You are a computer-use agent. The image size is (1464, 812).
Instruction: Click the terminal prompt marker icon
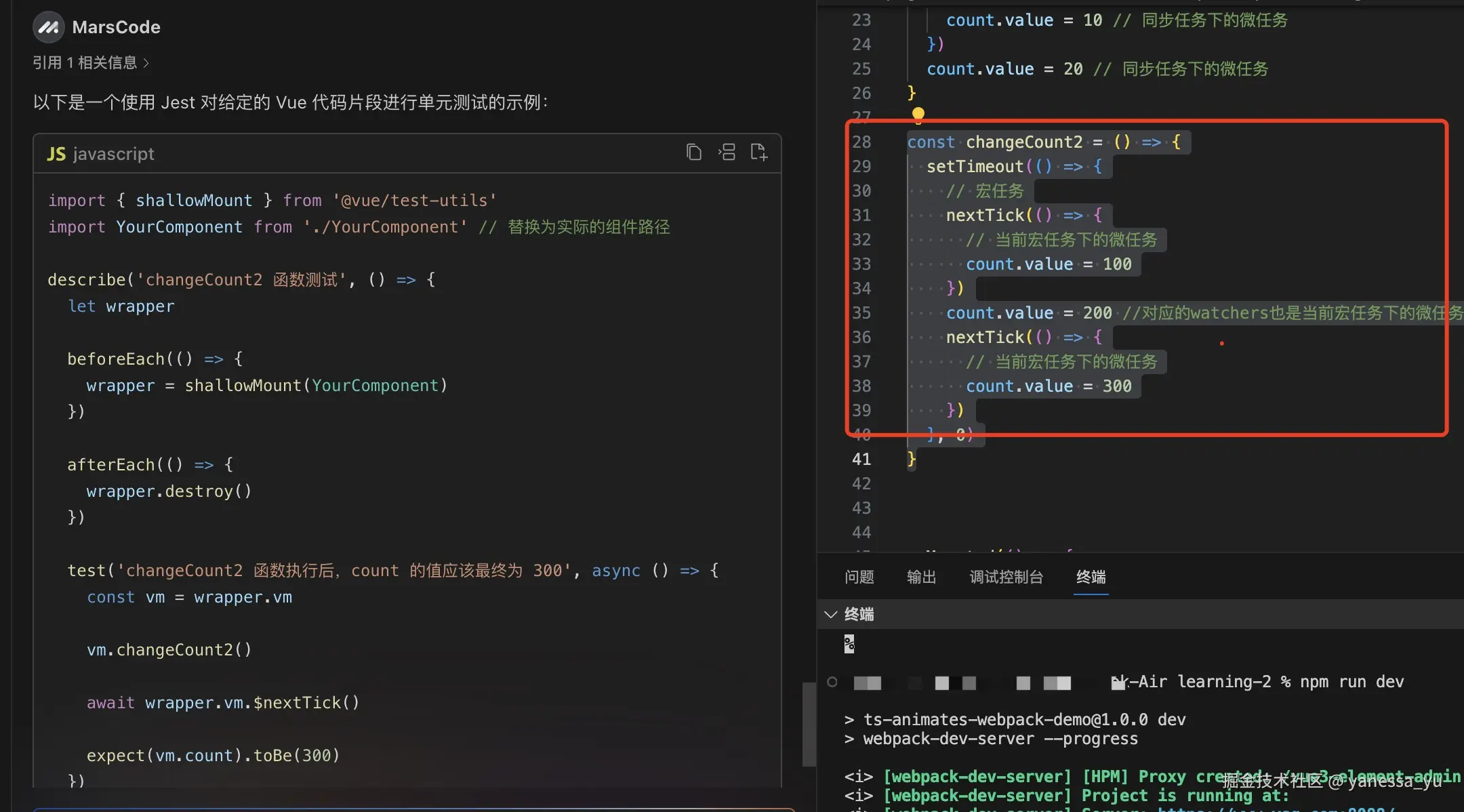tap(849, 643)
